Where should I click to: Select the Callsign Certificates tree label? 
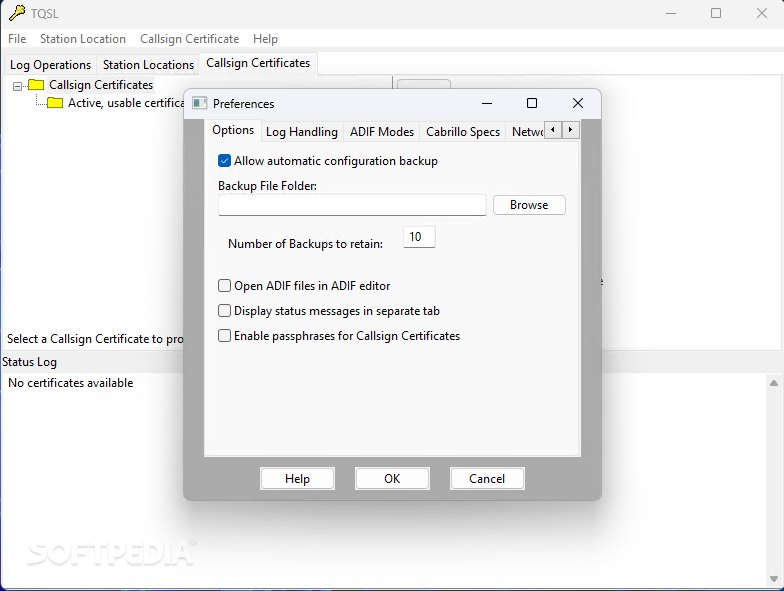(101, 85)
